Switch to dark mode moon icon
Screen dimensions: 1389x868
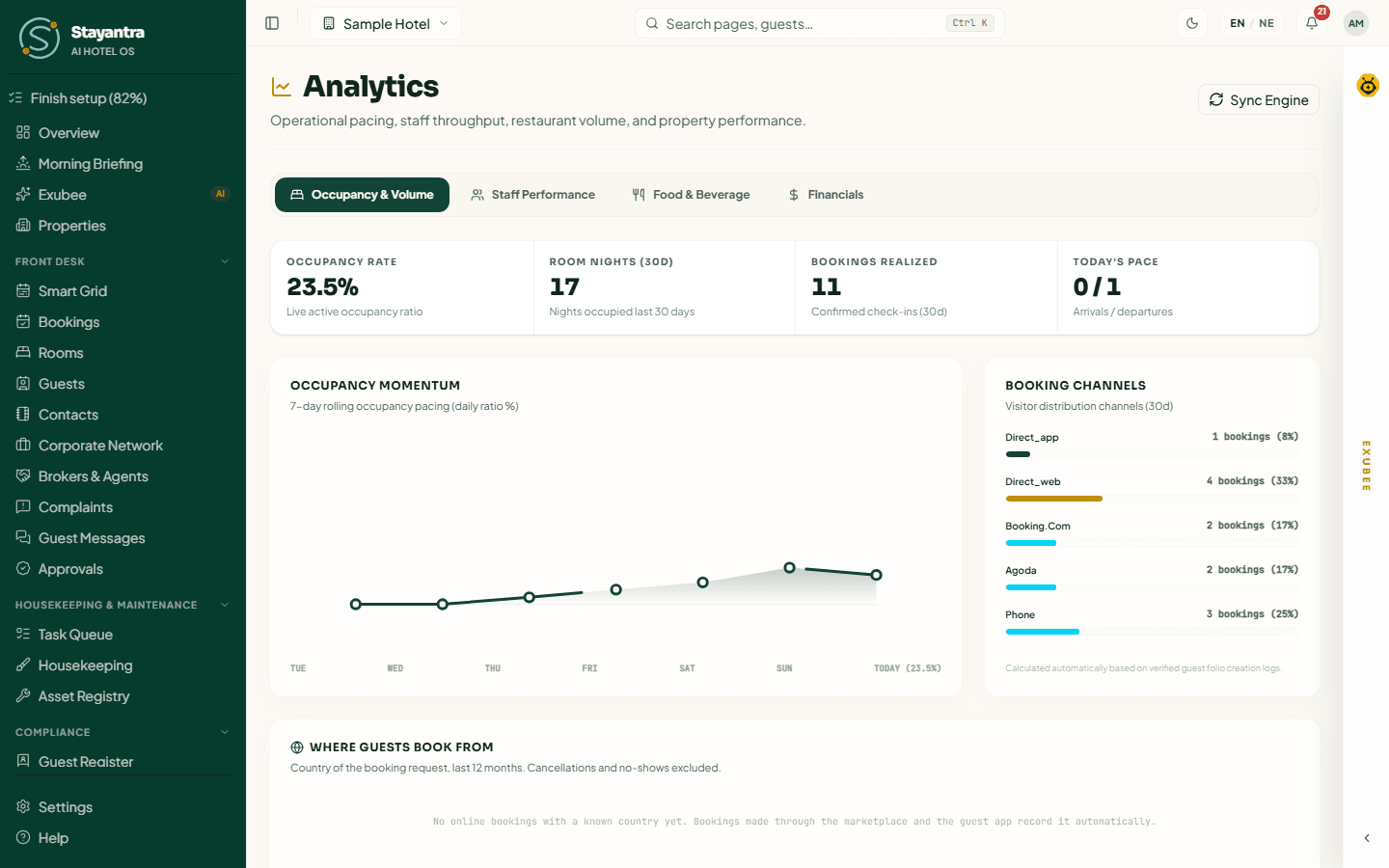tap(1192, 23)
